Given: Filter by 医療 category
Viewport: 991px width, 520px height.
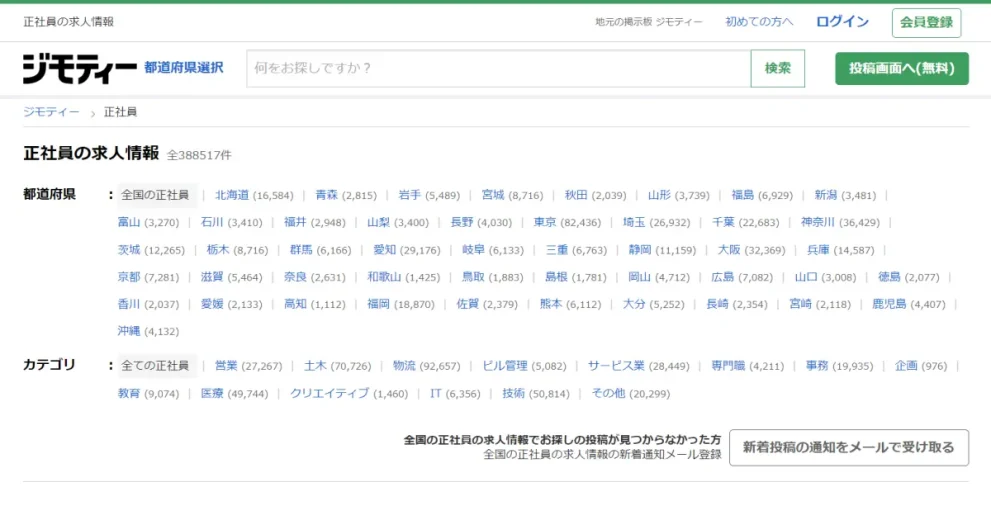Looking at the screenshot, I should [212, 394].
